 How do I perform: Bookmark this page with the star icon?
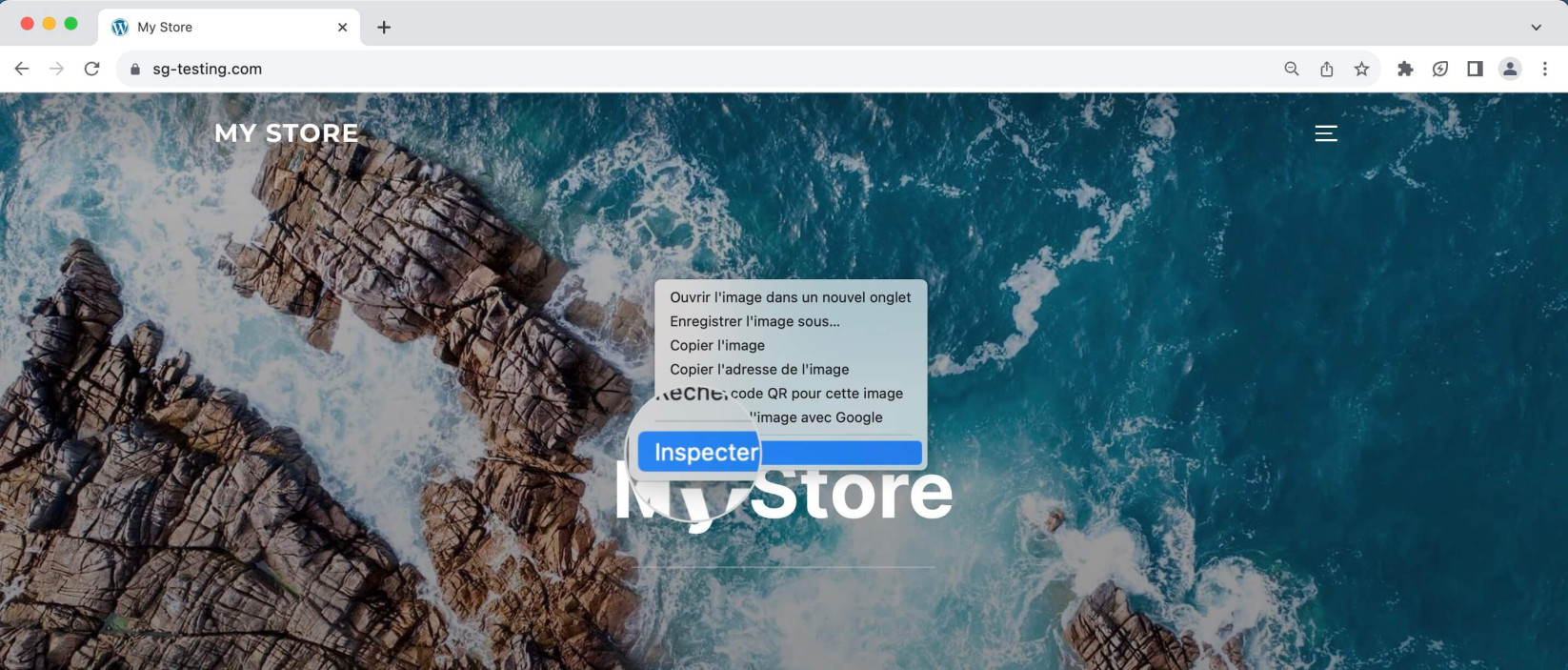click(x=1362, y=69)
